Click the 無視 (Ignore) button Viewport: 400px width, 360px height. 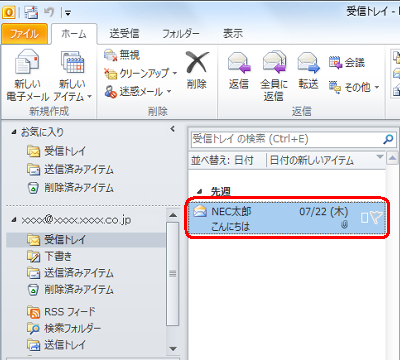122,55
